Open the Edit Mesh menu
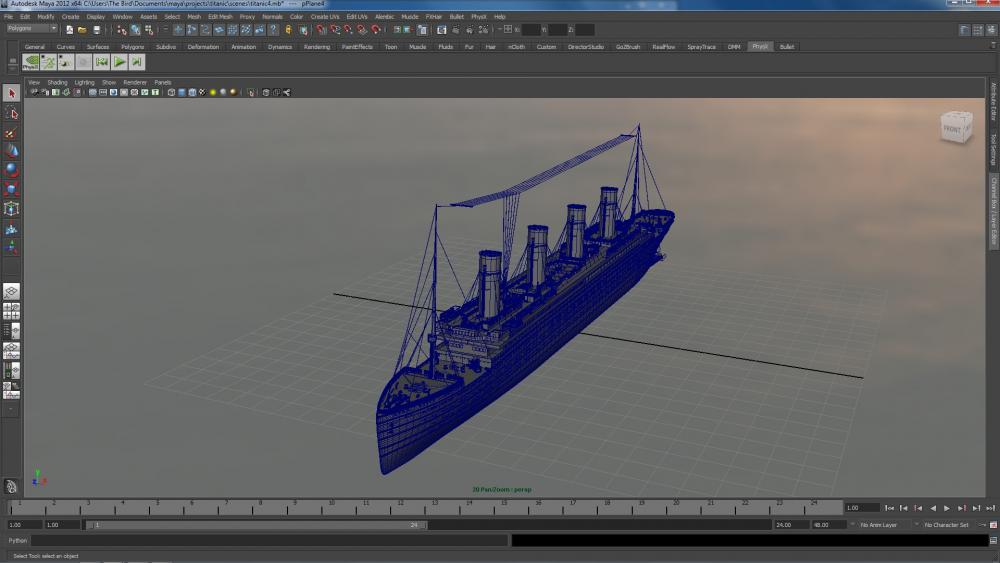The width and height of the screenshot is (1000, 563). tap(220, 17)
